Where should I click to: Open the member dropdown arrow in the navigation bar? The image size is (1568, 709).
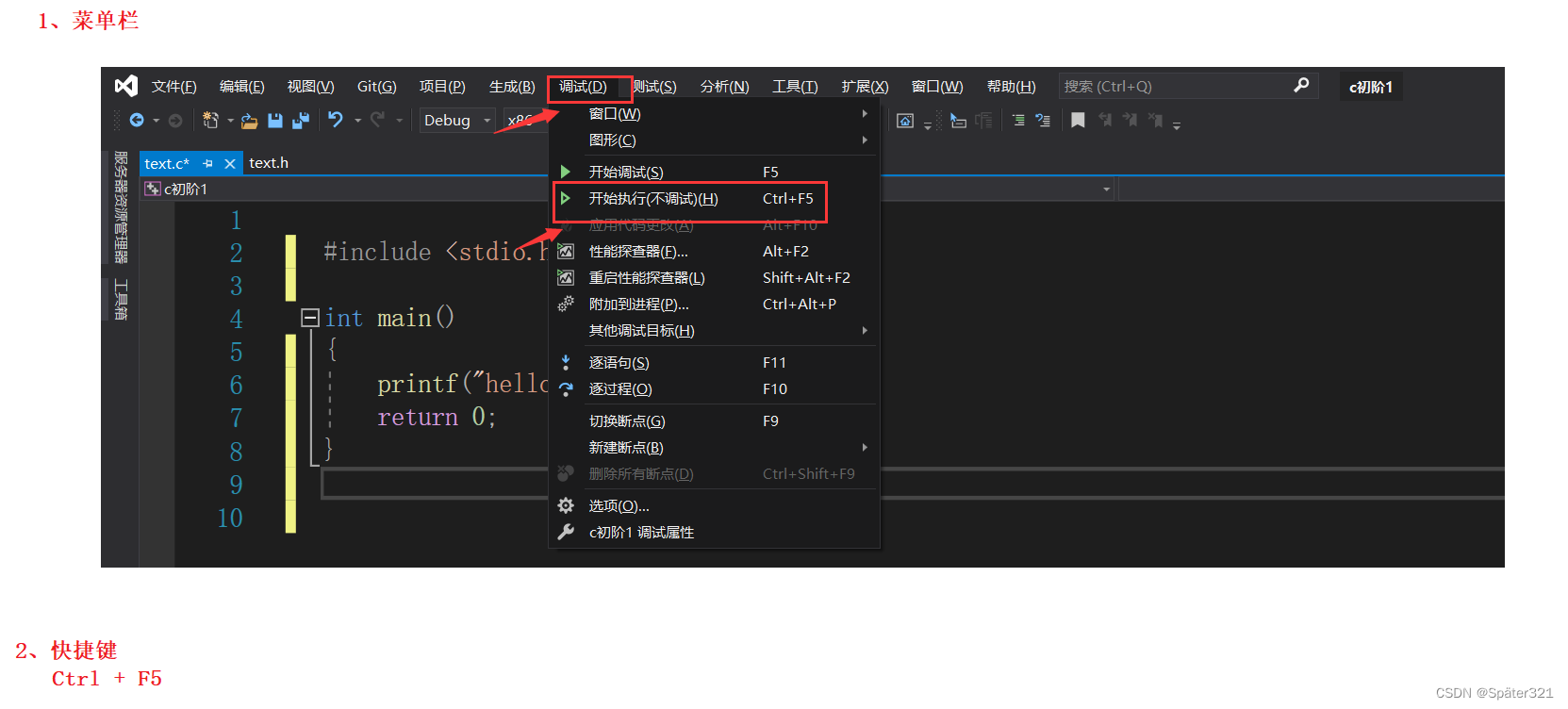coord(1107,189)
